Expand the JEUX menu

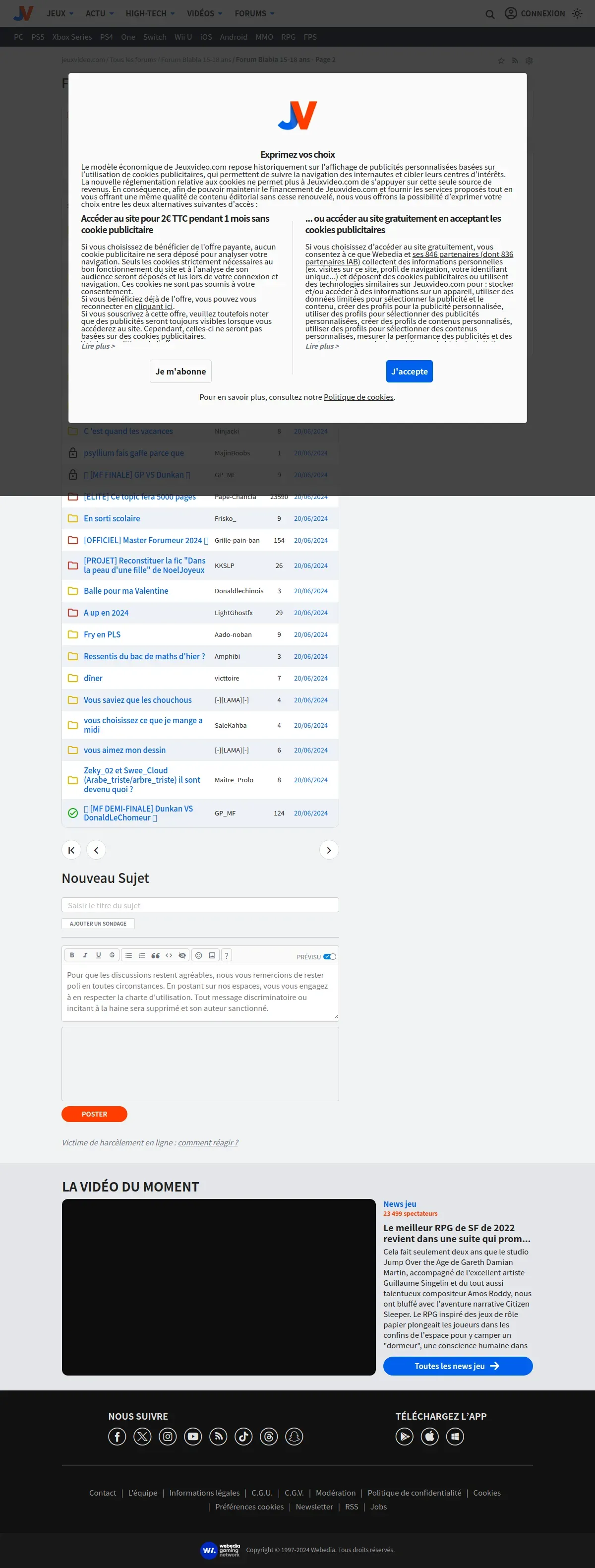59,13
